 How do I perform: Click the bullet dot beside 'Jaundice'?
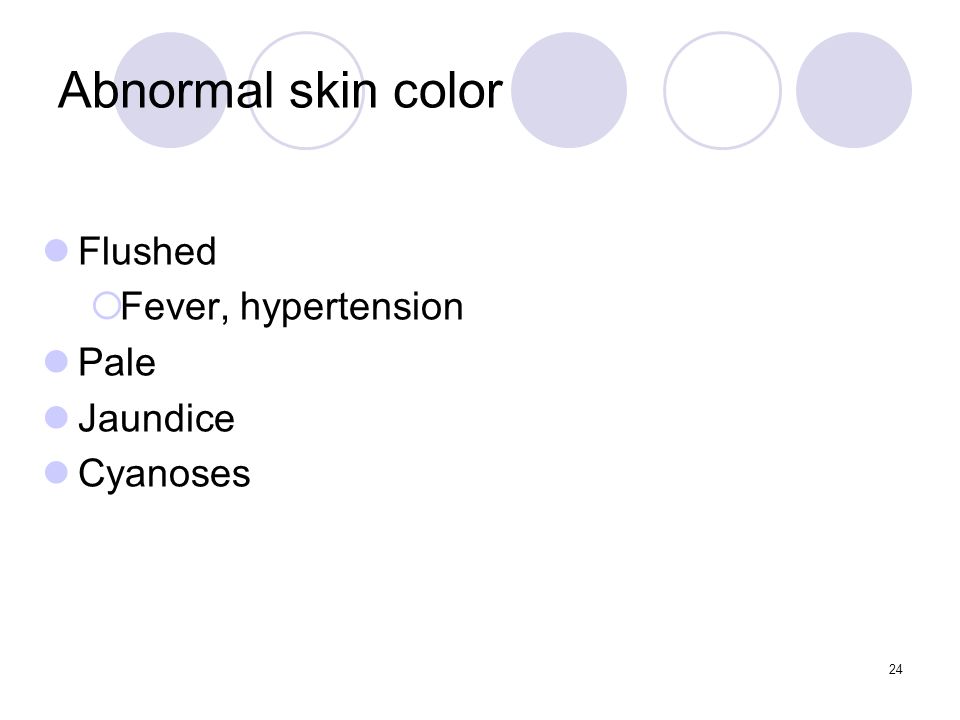tap(56, 418)
